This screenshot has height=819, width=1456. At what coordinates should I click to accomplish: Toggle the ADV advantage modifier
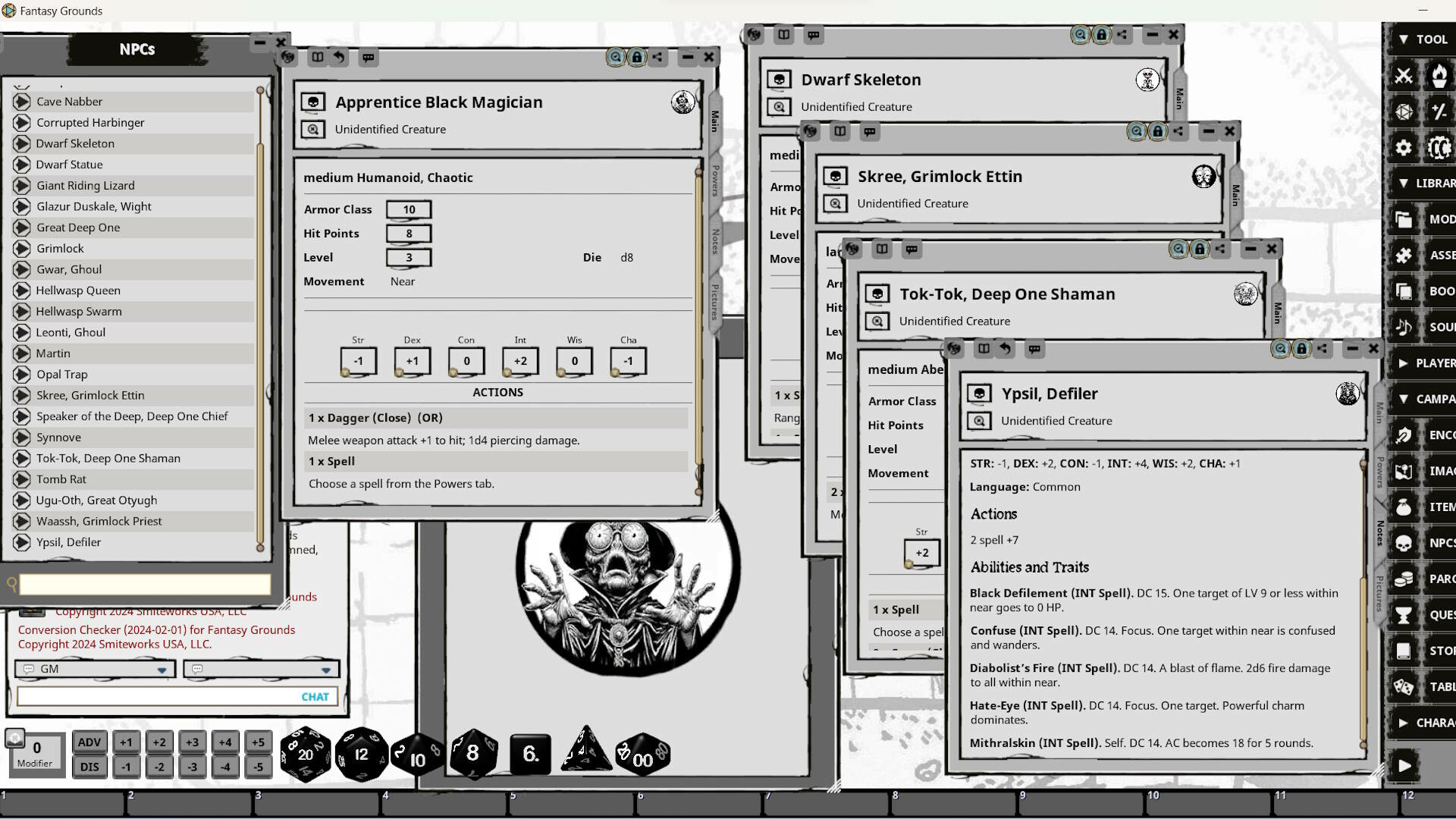pyautogui.click(x=89, y=742)
